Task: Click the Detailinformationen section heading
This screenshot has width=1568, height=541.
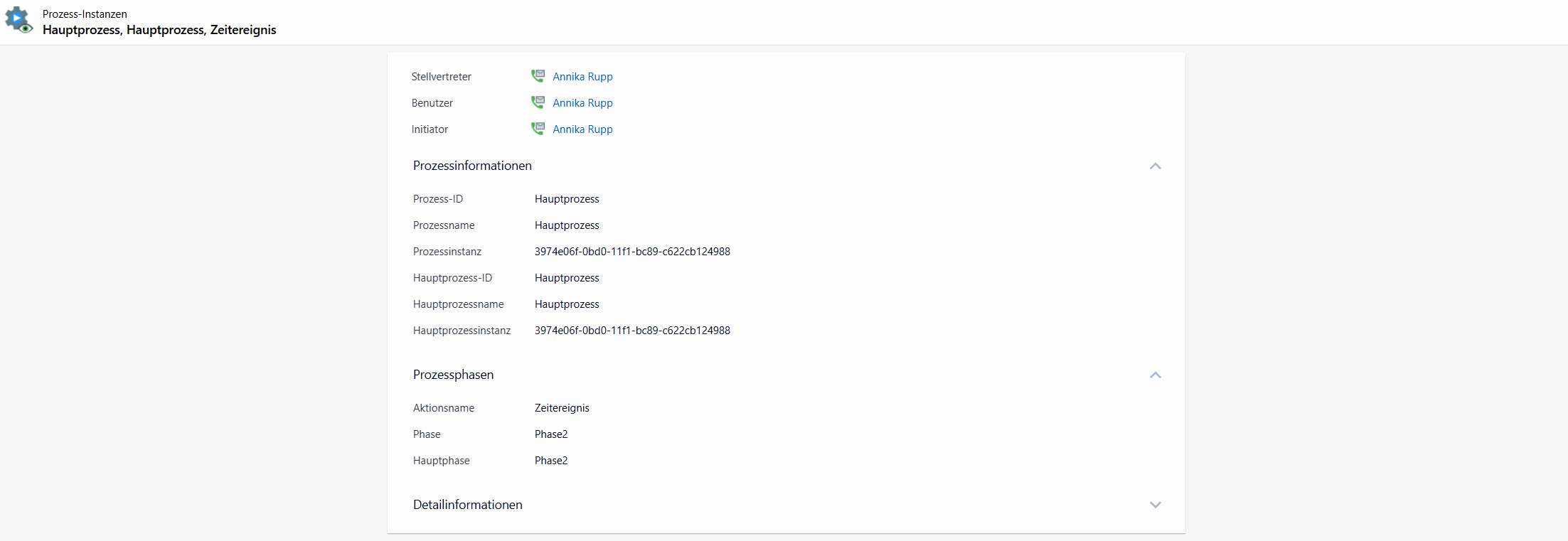Action: (x=467, y=505)
